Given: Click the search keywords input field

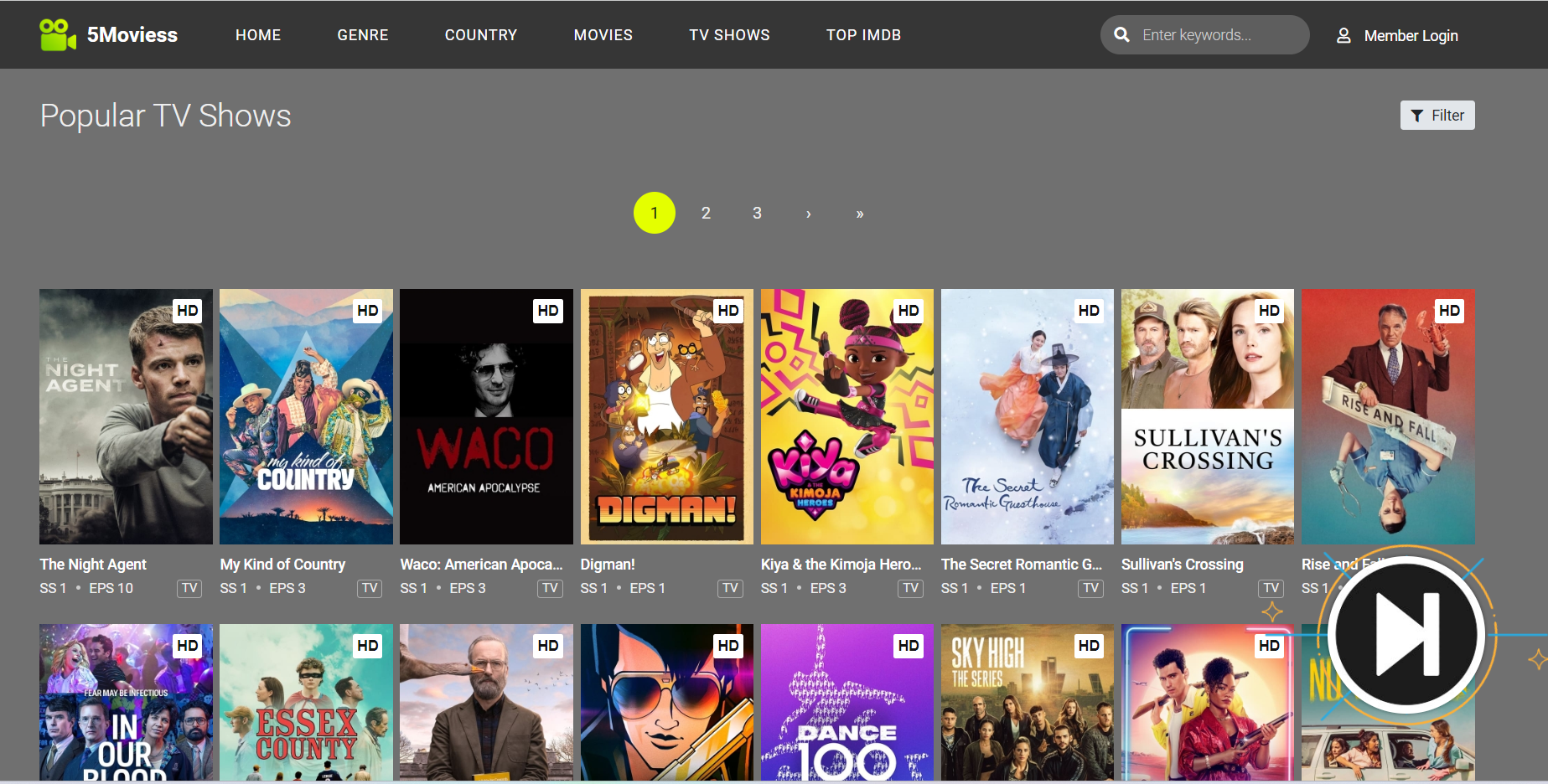Looking at the screenshot, I should click(1205, 34).
